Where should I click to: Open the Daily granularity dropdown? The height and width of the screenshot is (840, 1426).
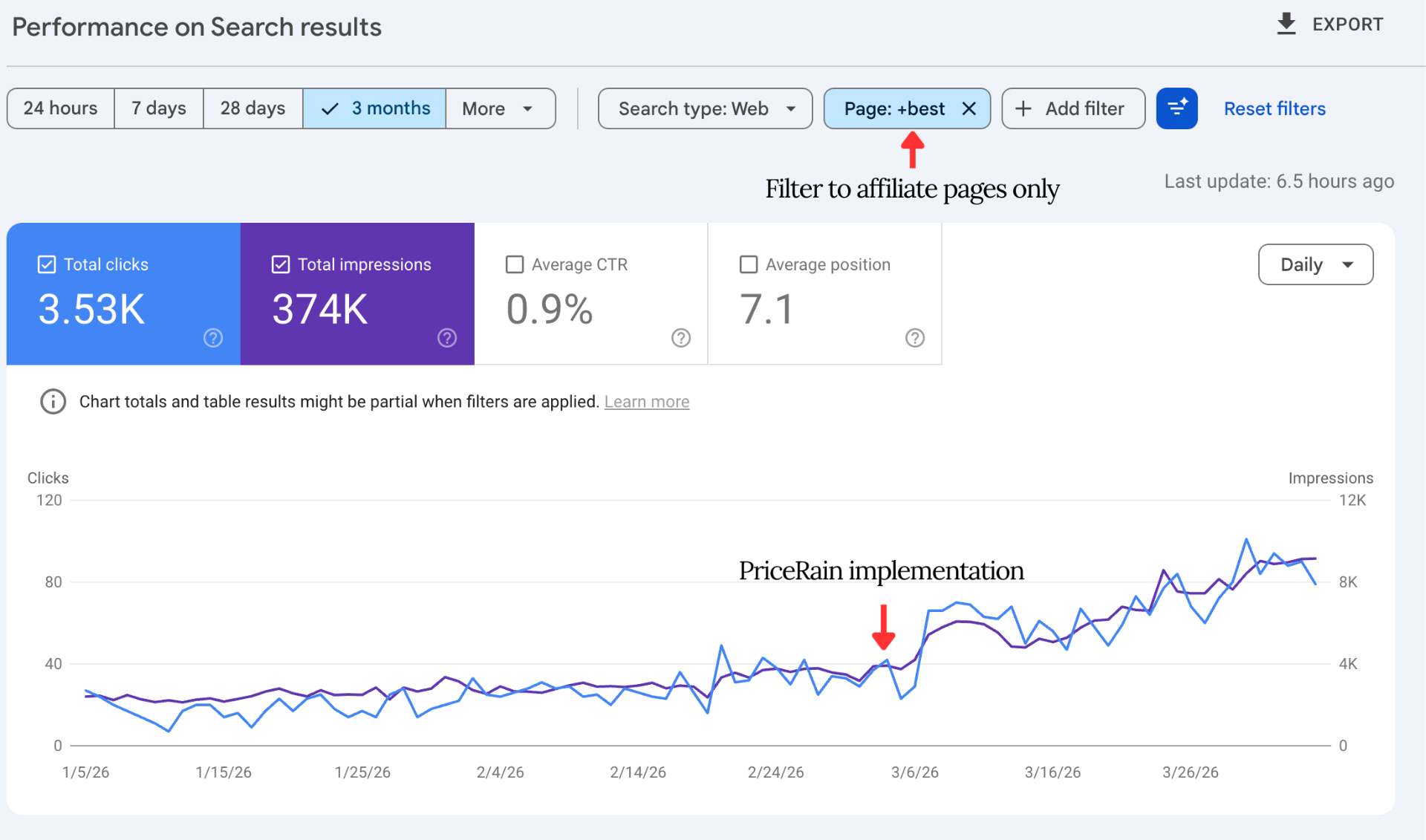tap(1315, 264)
